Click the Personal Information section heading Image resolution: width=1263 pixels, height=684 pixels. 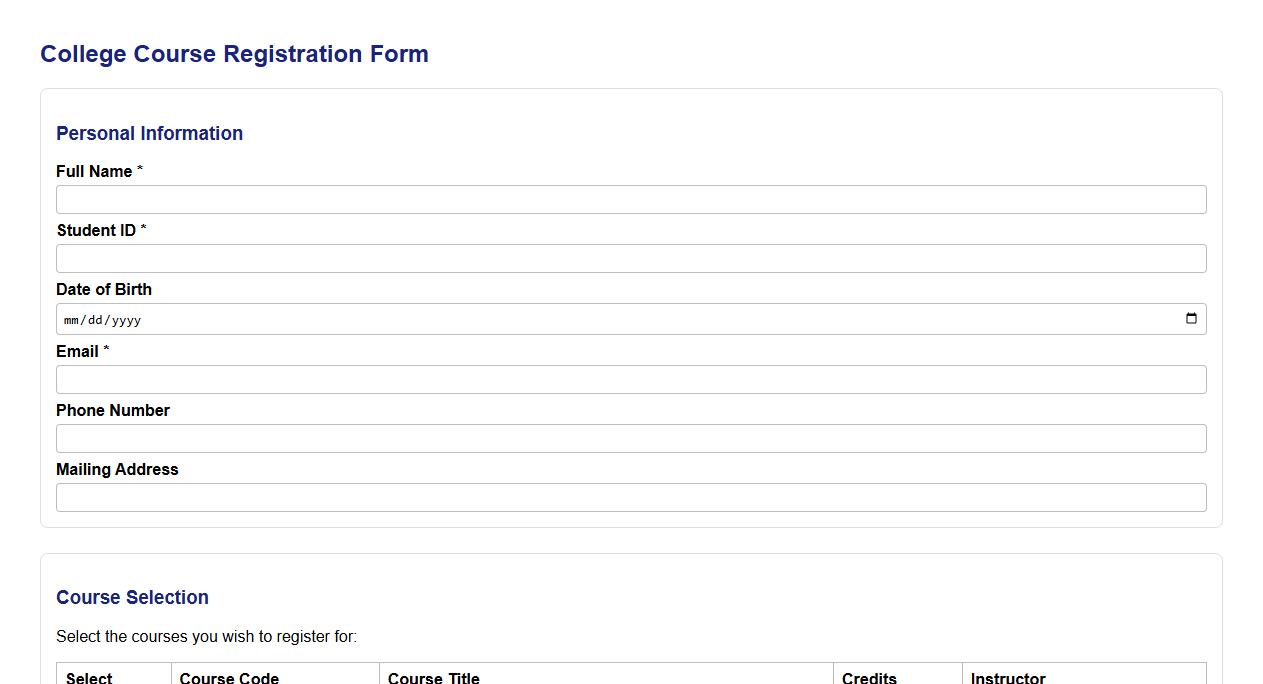[149, 133]
